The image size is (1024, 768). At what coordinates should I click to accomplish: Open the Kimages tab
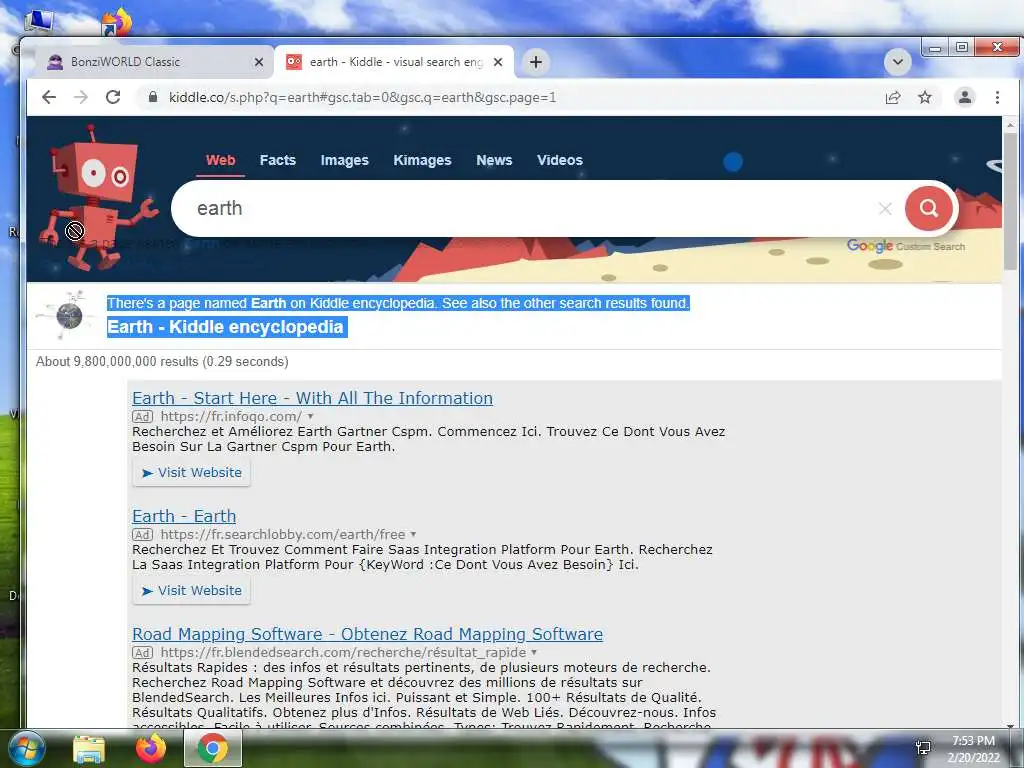coord(422,160)
